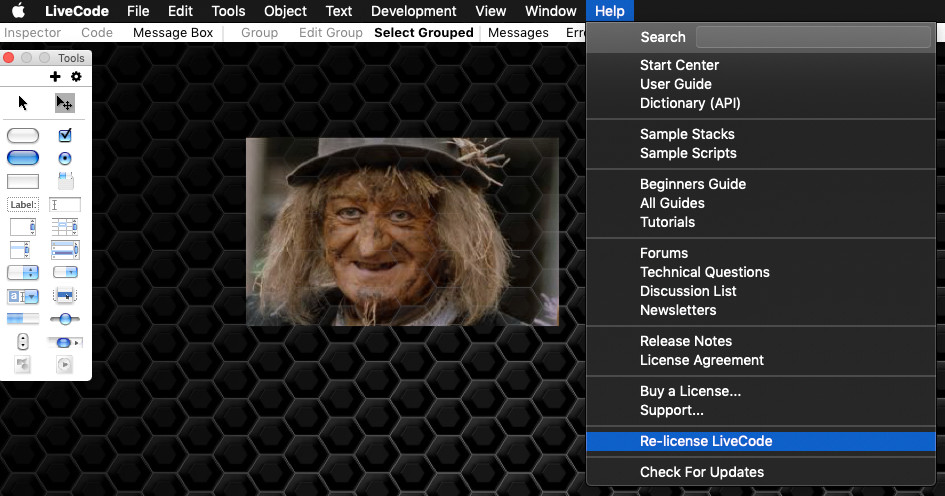Select the slider control in Tools
This screenshot has width=945, height=496.
click(x=65, y=319)
